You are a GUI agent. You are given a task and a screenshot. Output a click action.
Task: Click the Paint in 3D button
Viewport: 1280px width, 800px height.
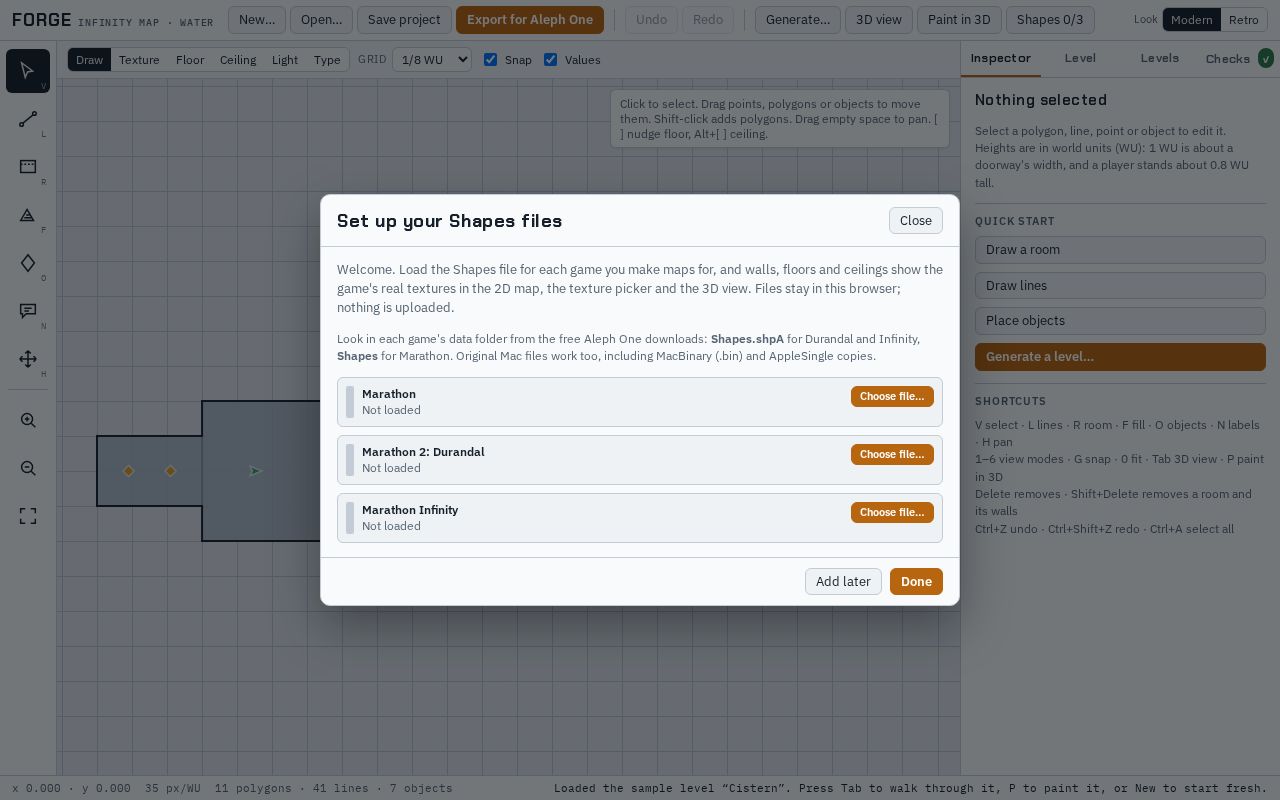click(959, 20)
